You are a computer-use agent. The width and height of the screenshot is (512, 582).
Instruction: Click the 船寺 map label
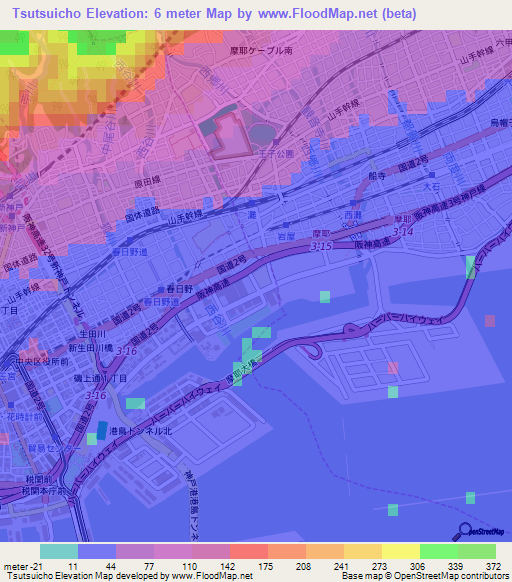click(377, 176)
